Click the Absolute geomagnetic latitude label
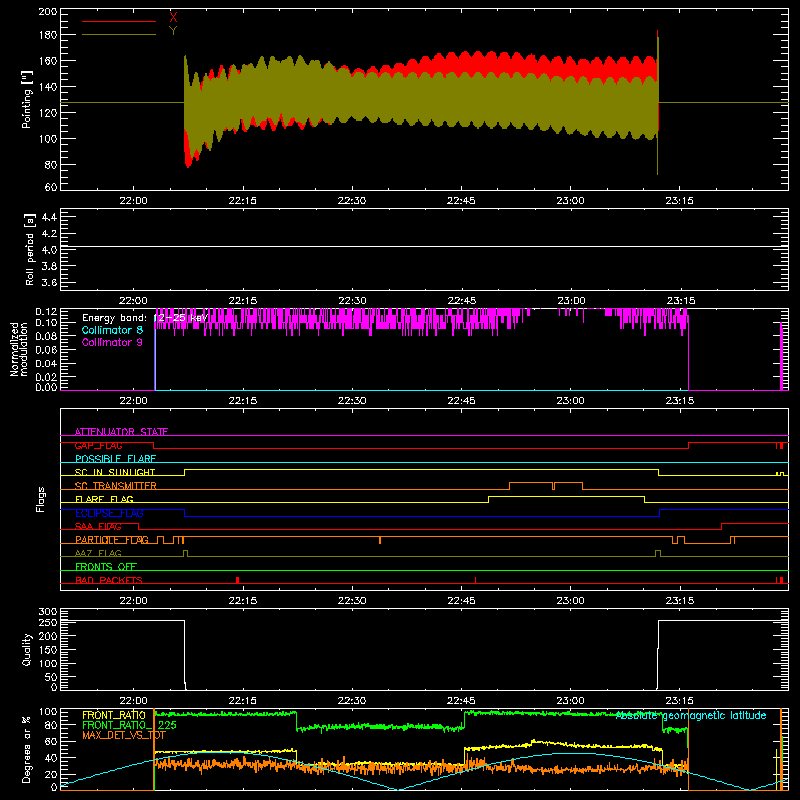Viewport: 800px width, 800px height. 691,715
